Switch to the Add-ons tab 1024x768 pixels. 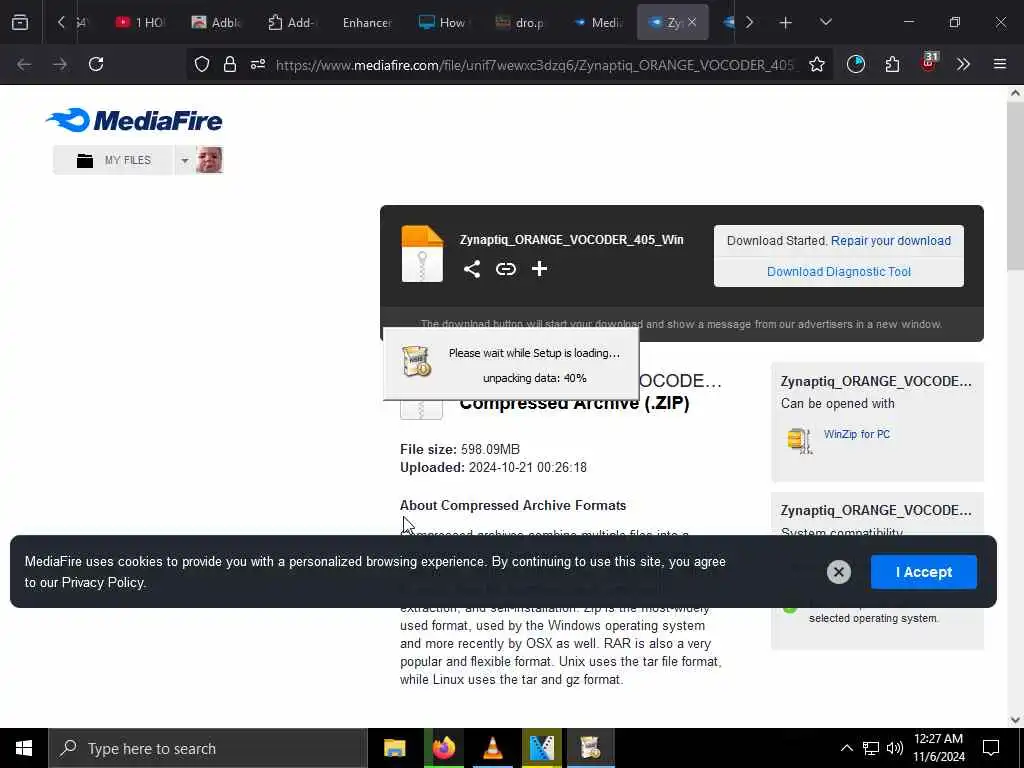291,23
